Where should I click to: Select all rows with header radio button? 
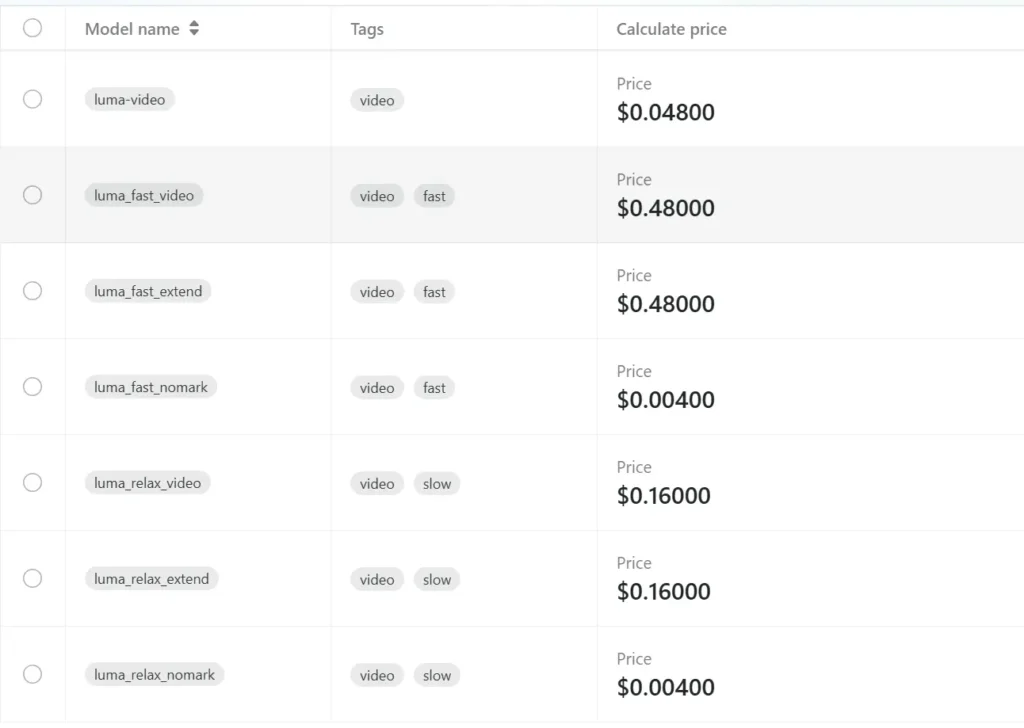point(32,28)
